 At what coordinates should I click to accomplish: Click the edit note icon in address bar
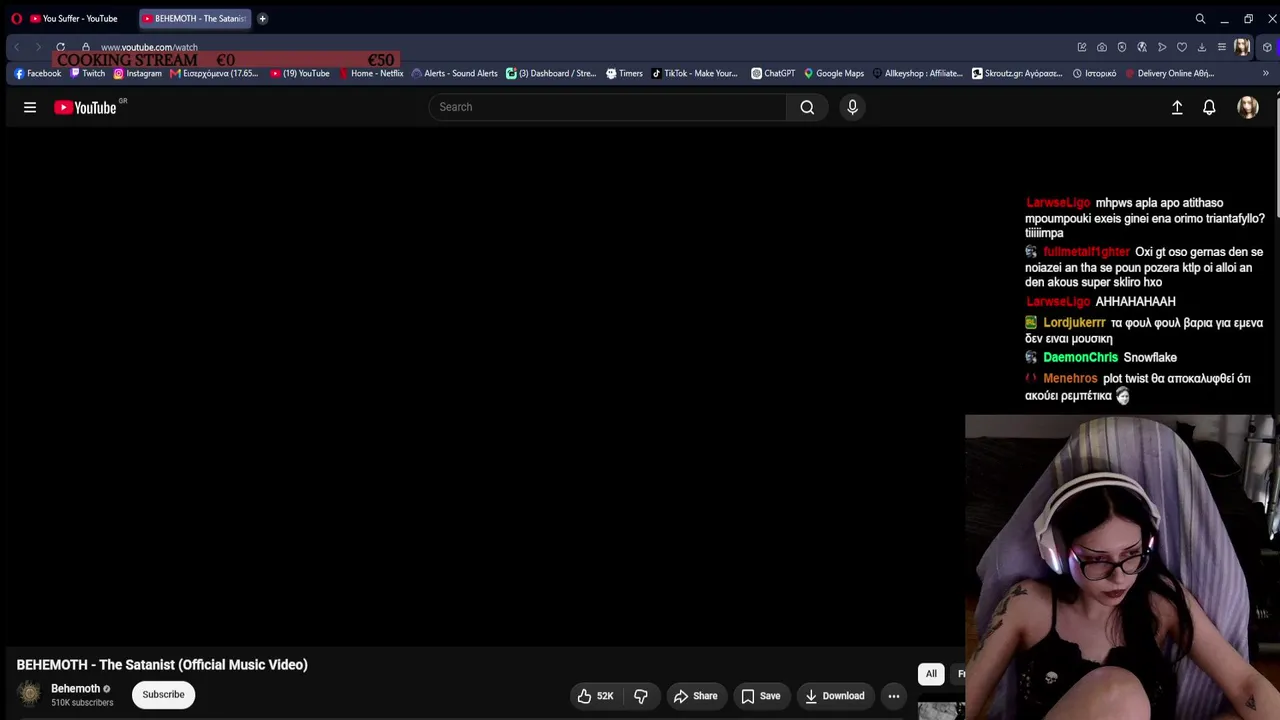point(1082,47)
